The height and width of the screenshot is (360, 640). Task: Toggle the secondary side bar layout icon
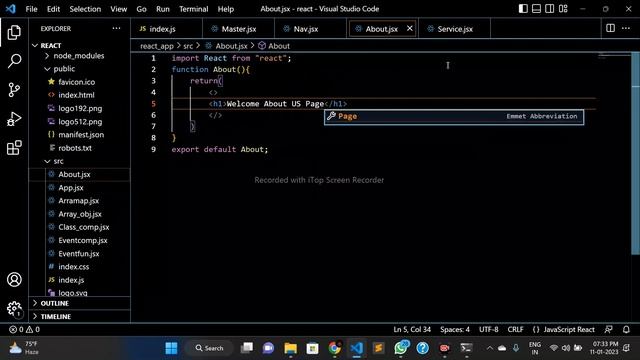[x=549, y=9]
